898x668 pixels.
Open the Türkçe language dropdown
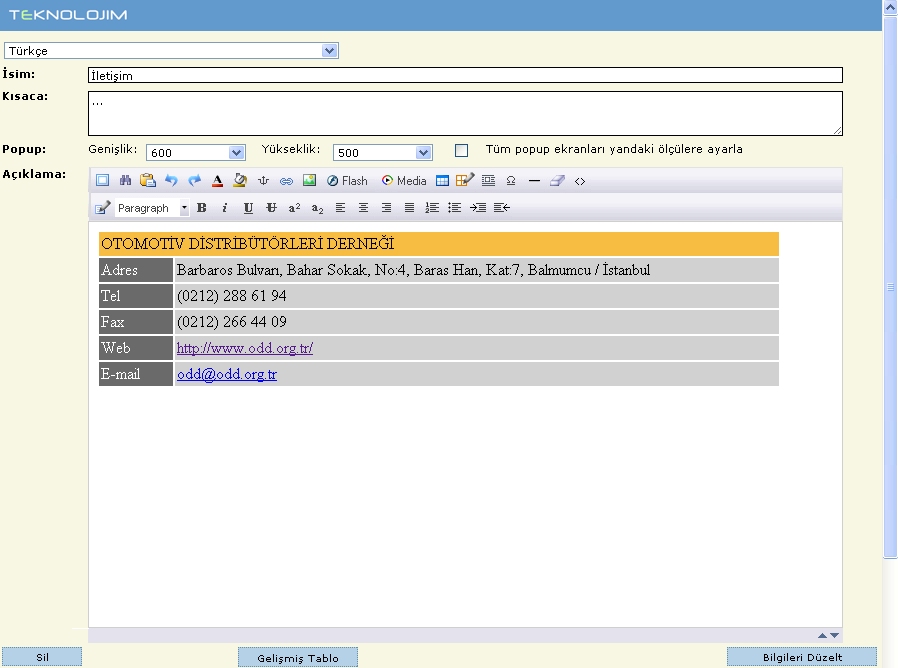(x=171, y=50)
